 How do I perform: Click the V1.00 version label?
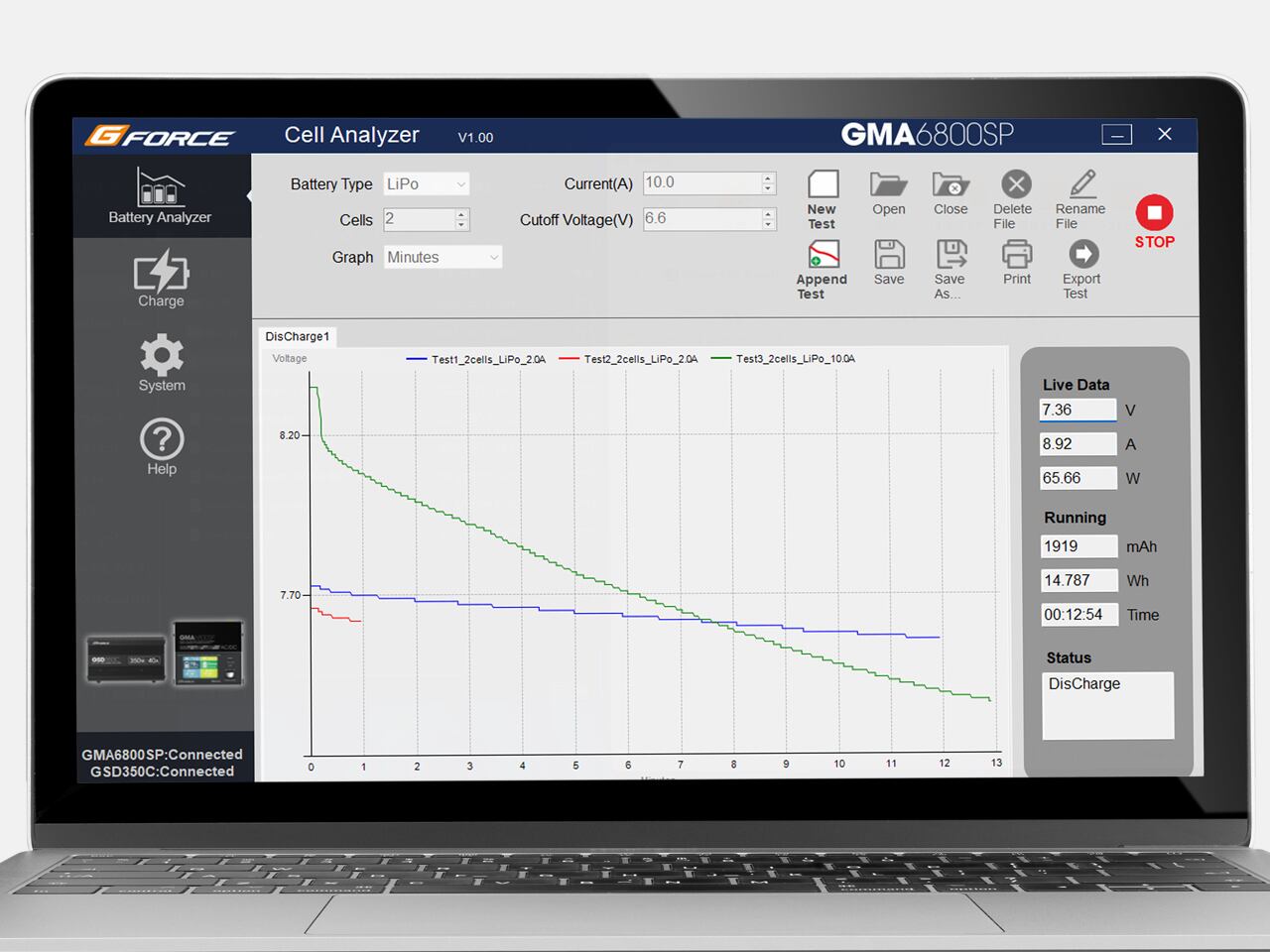tap(475, 138)
